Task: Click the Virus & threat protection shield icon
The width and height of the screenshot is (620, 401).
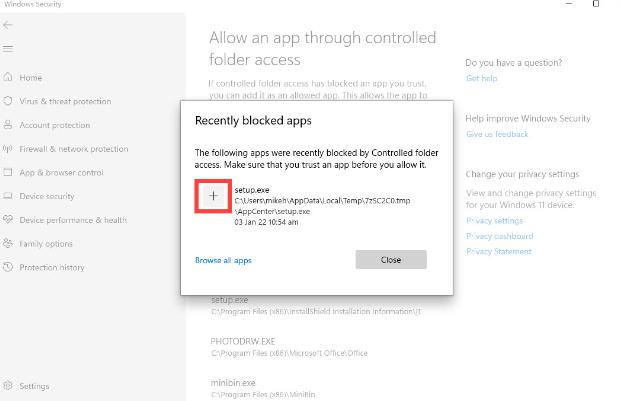Action: click(9, 101)
